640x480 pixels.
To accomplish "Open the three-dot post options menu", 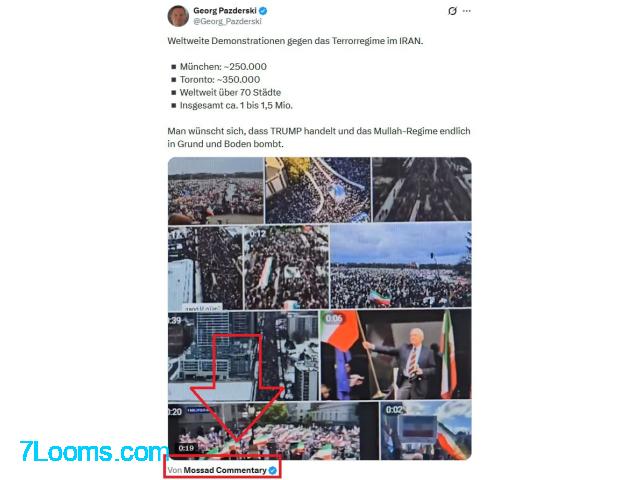I will [467, 11].
